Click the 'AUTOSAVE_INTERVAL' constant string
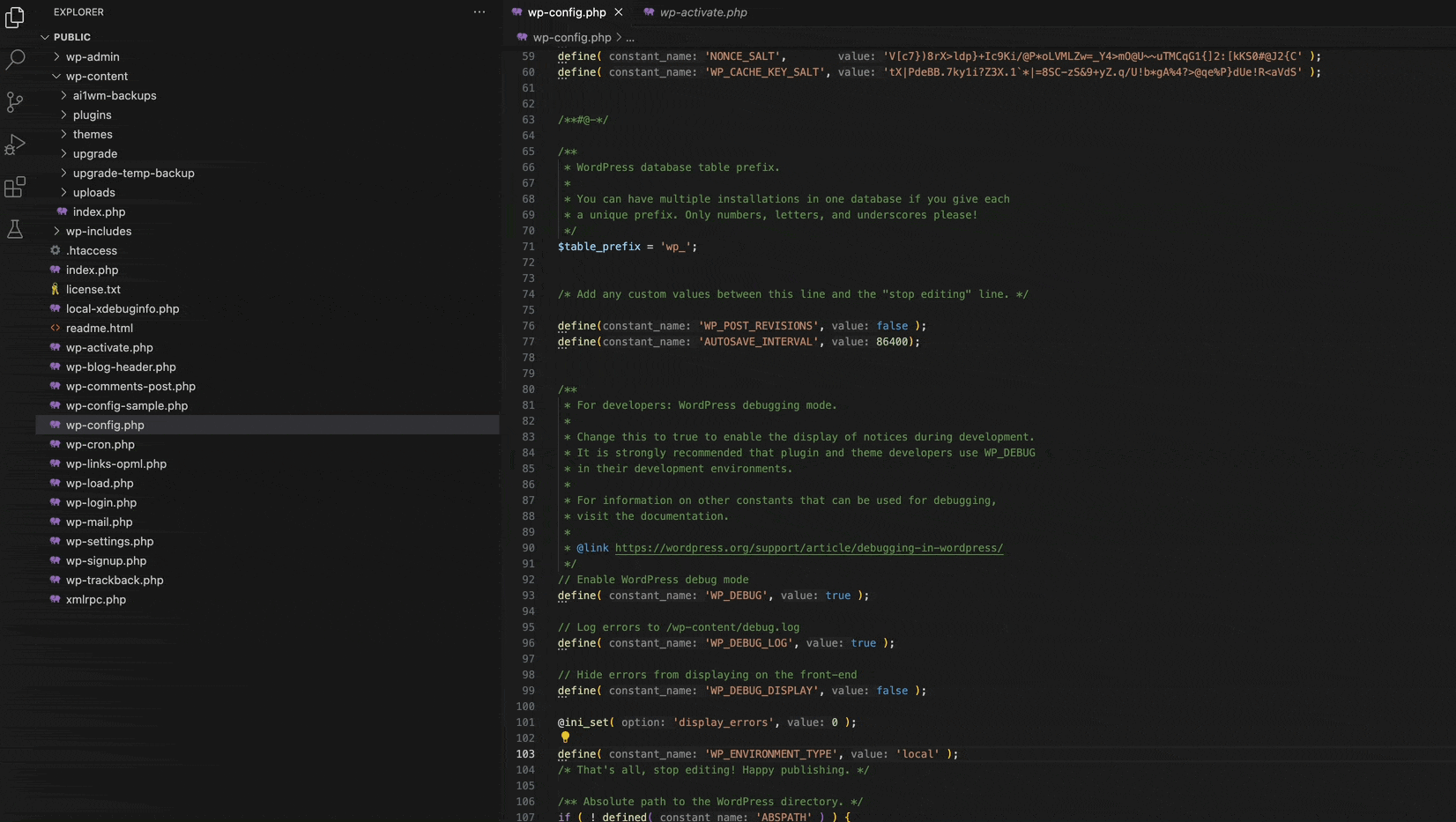The width and height of the screenshot is (1456, 822). [758, 342]
